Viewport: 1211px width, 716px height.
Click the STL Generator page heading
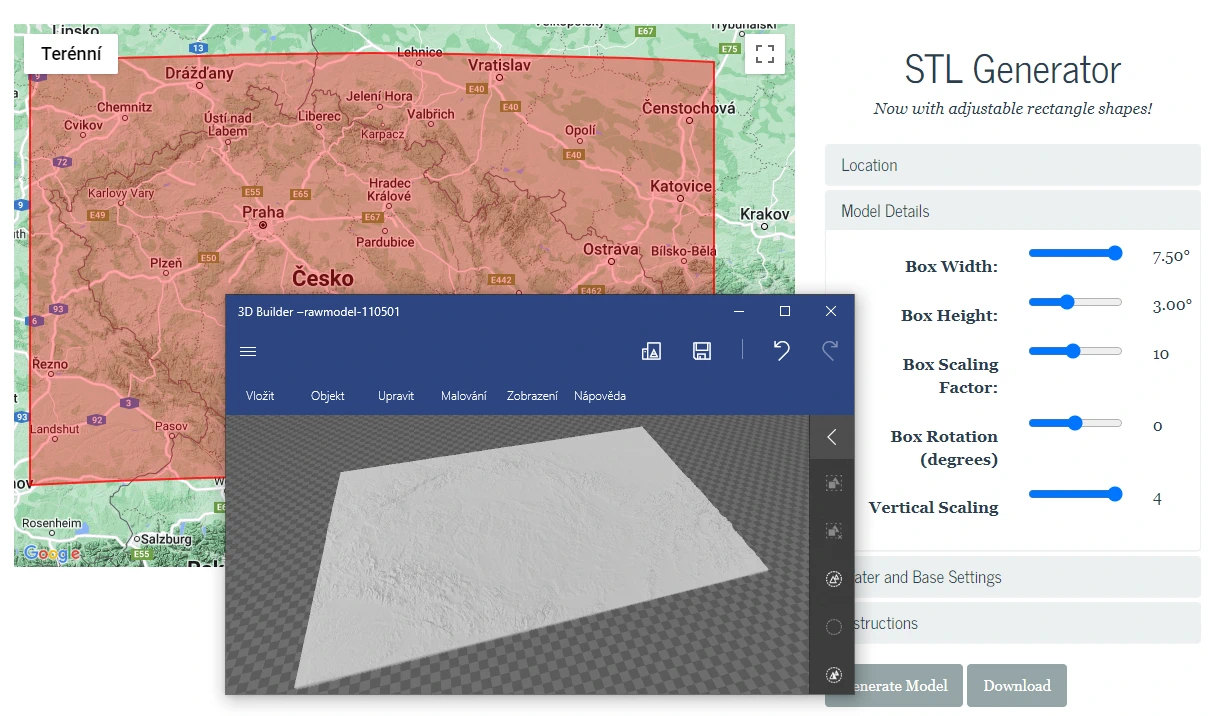(x=1013, y=70)
